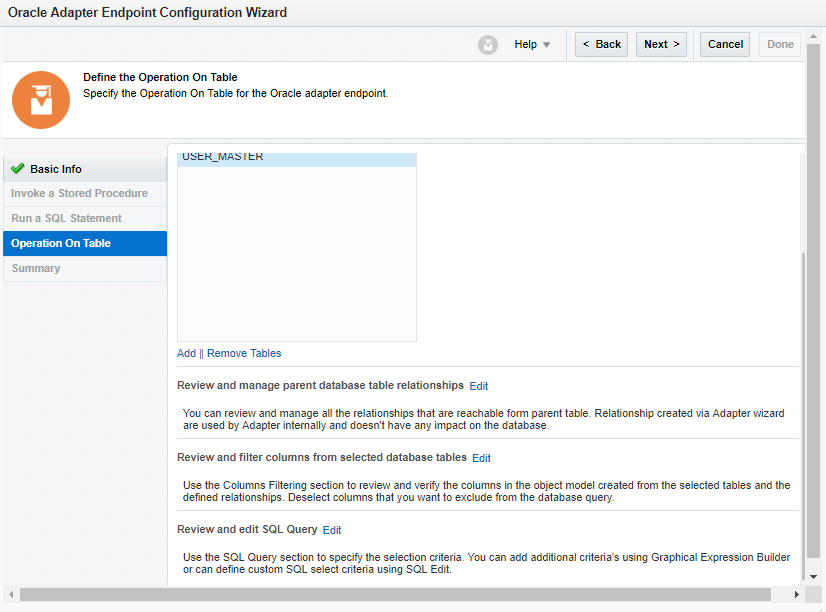Click the outer scrollbar up arrow
Screen dimensions: 826x612
coord(813,37)
